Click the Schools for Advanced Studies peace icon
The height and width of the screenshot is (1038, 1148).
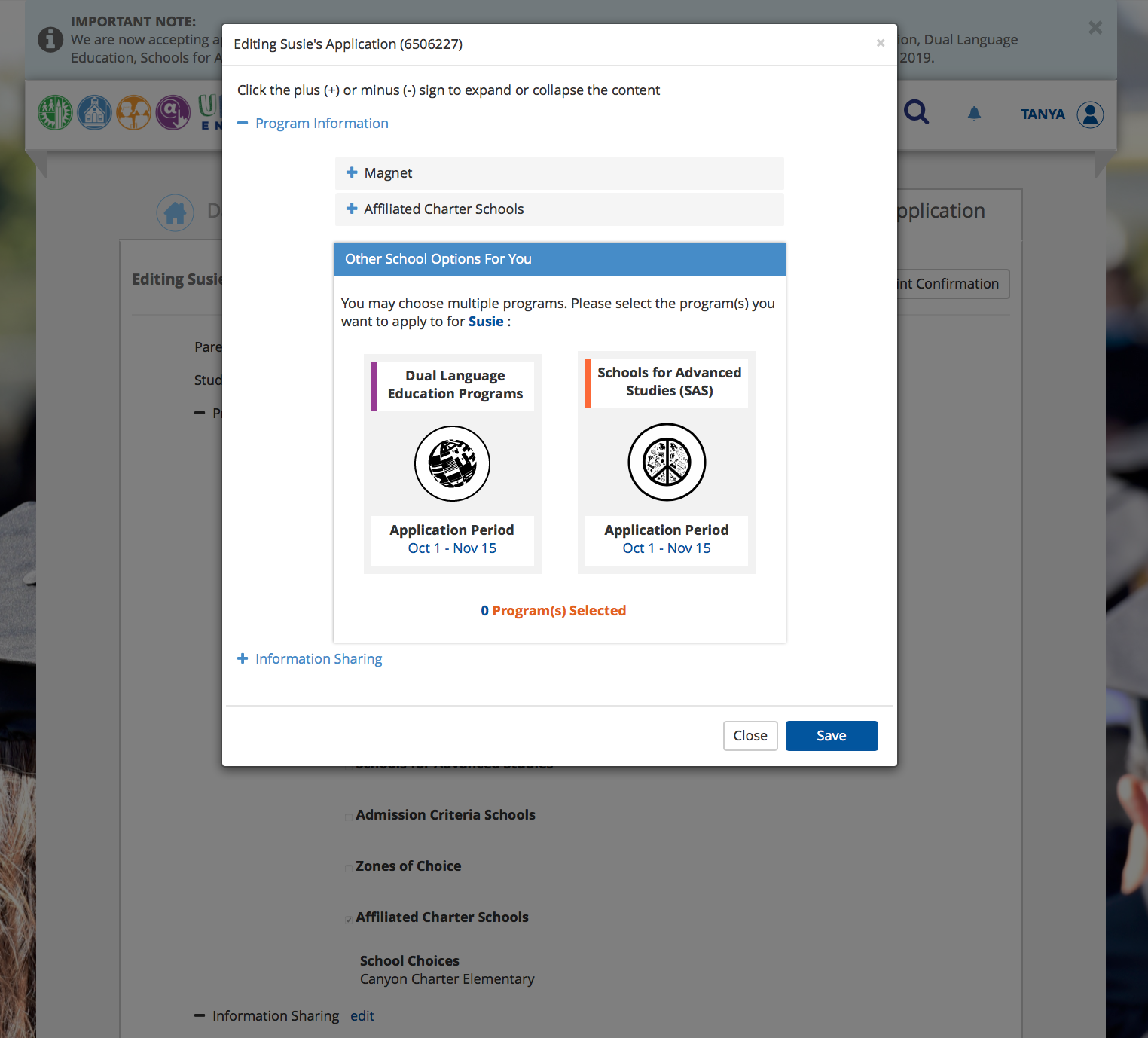pos(667,462)
